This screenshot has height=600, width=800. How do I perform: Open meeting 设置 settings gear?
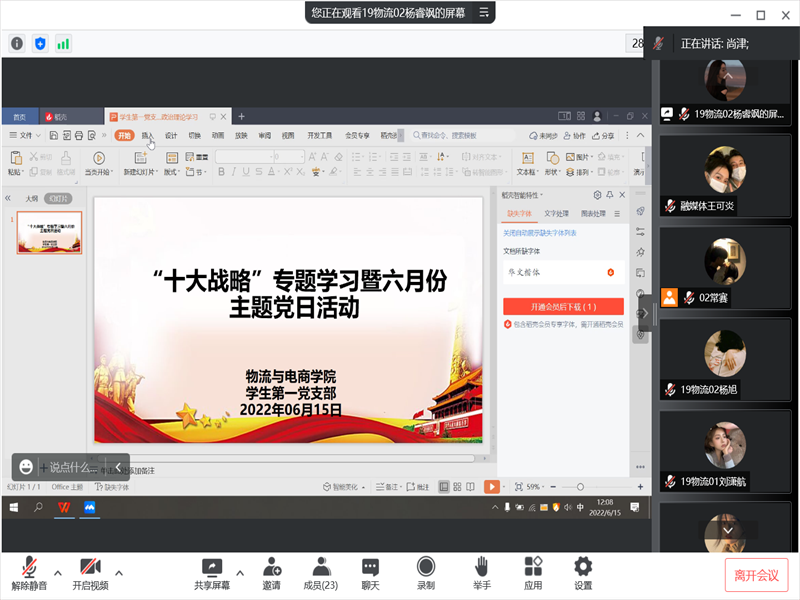click(x=583, y=567)
